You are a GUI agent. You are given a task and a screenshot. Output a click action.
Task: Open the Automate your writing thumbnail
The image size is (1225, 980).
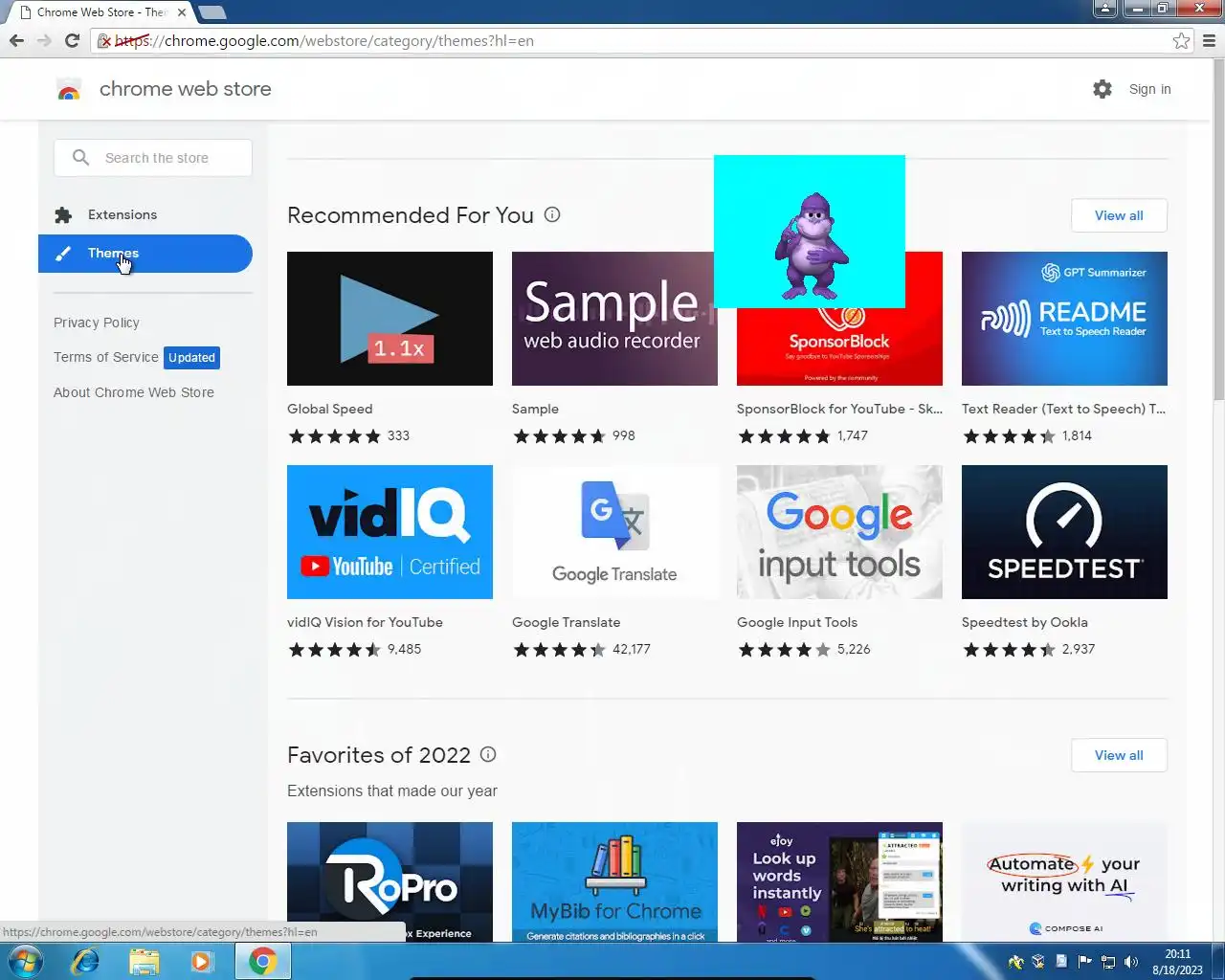point(1064,881)
